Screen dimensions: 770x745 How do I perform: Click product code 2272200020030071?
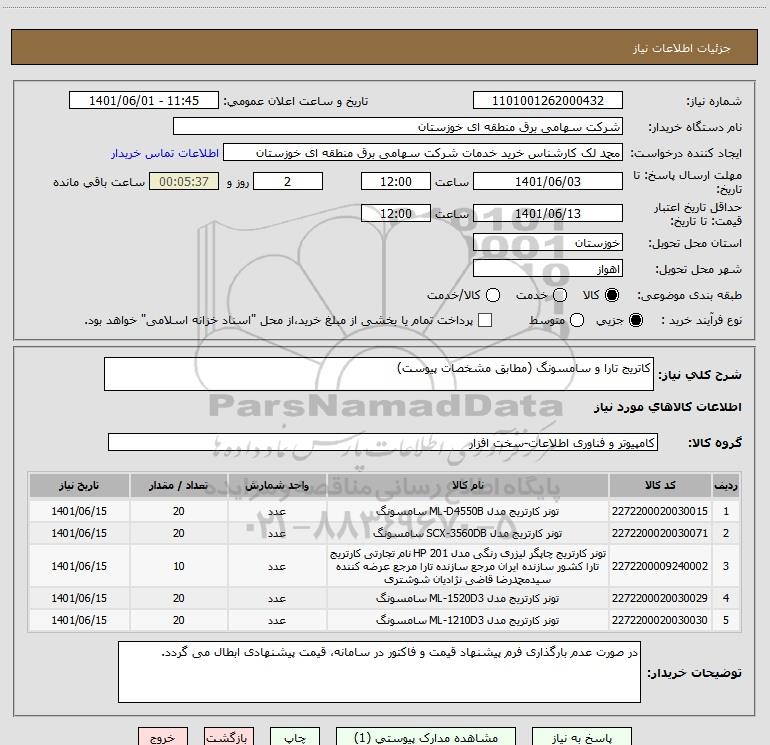[660, 533]
